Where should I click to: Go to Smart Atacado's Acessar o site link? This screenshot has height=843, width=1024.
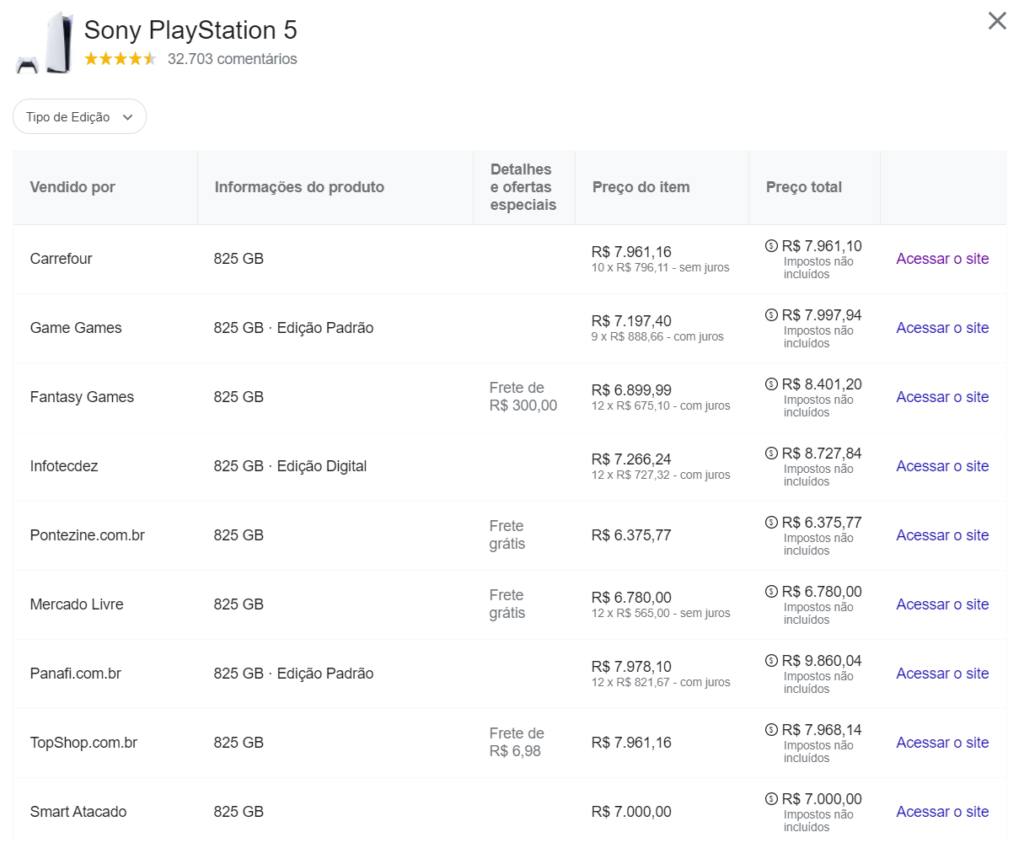click(942, 812)
